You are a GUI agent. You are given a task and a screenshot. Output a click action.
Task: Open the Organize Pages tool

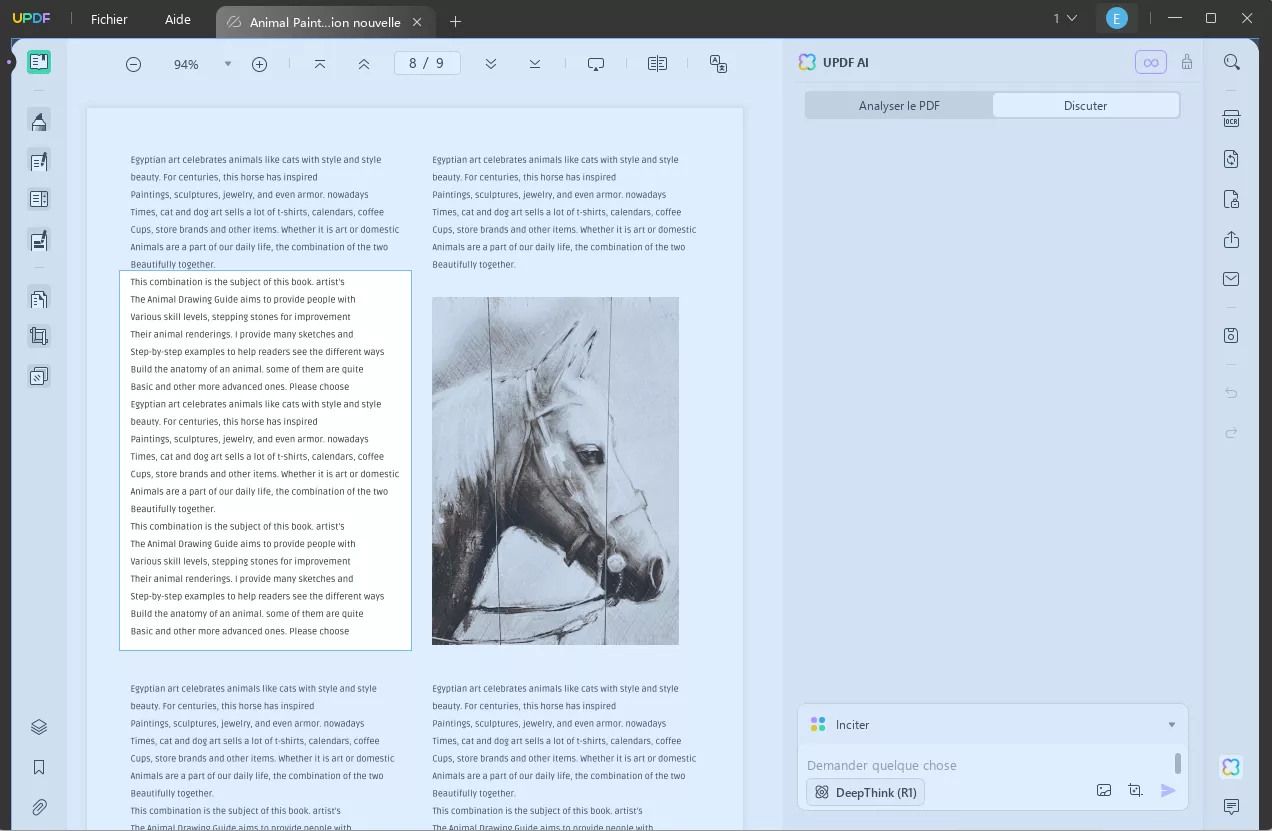pos(38,298)
